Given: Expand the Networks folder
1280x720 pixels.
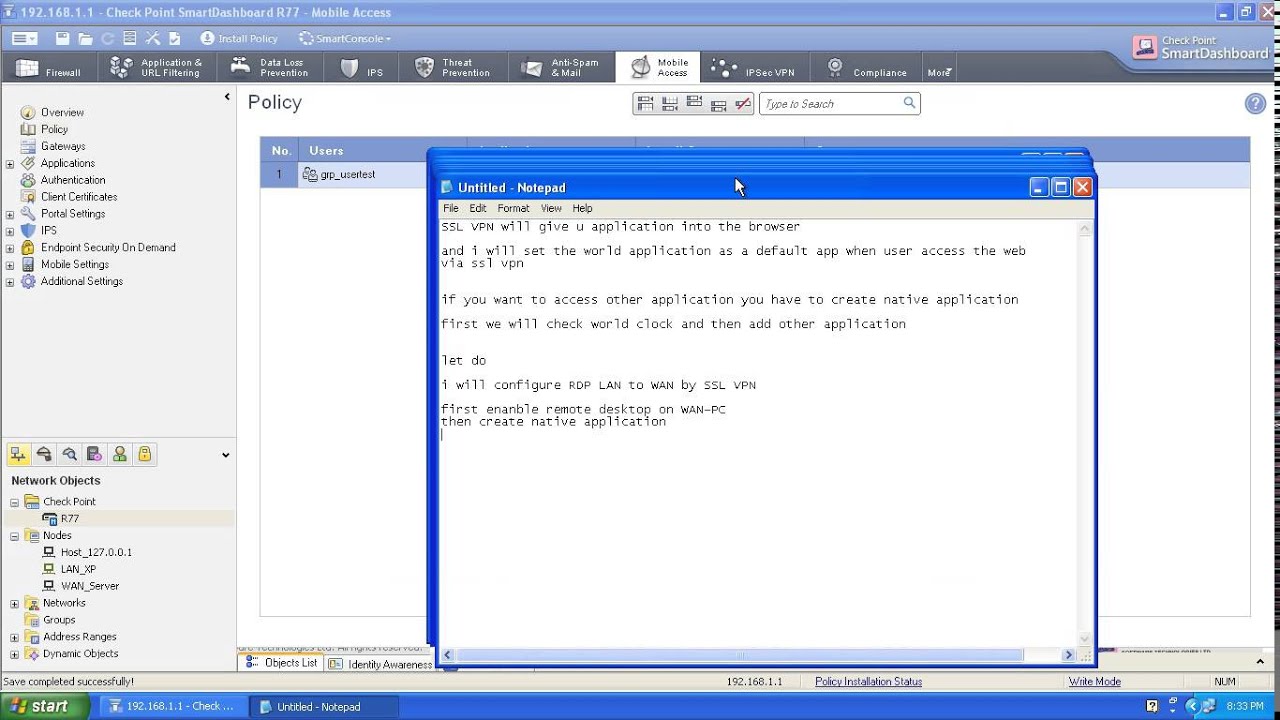Looking at the screenshot, I should [x=15, y=603].
